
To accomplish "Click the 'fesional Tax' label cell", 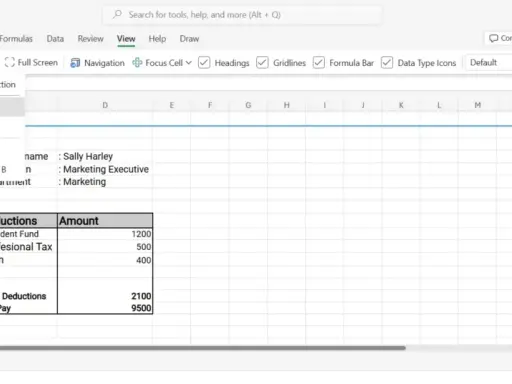I will [x=28, y=247].
